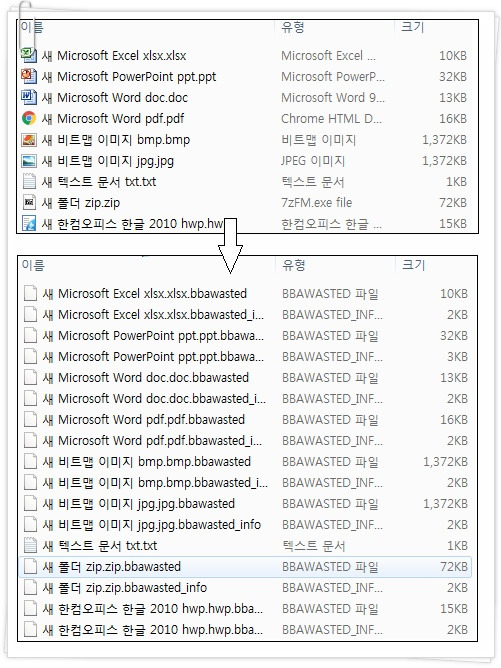Click the '3KB' size cell

(457, 357)
